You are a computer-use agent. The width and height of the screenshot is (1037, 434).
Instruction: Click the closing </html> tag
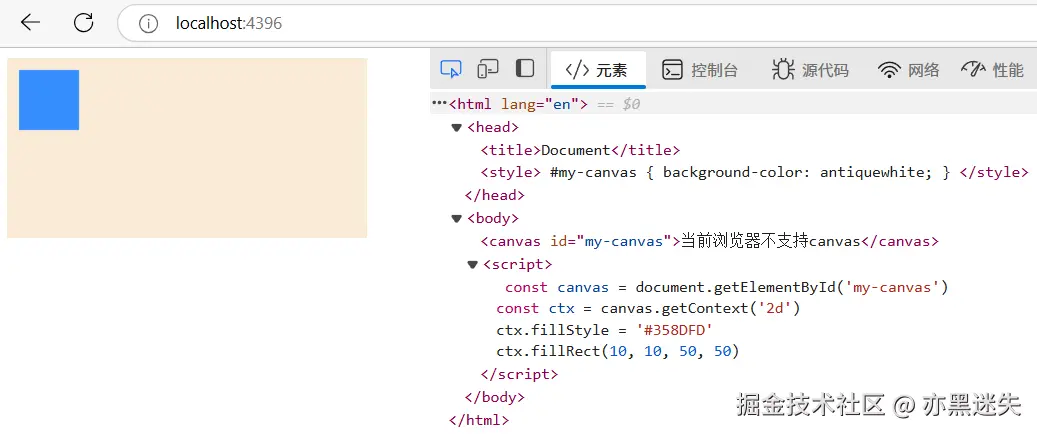(479, 419)
